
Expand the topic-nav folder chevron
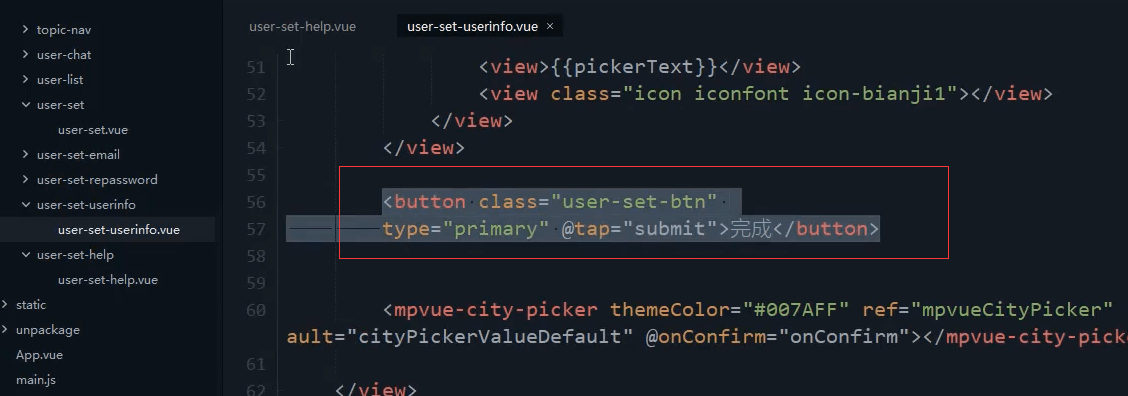tap(26, 30)
